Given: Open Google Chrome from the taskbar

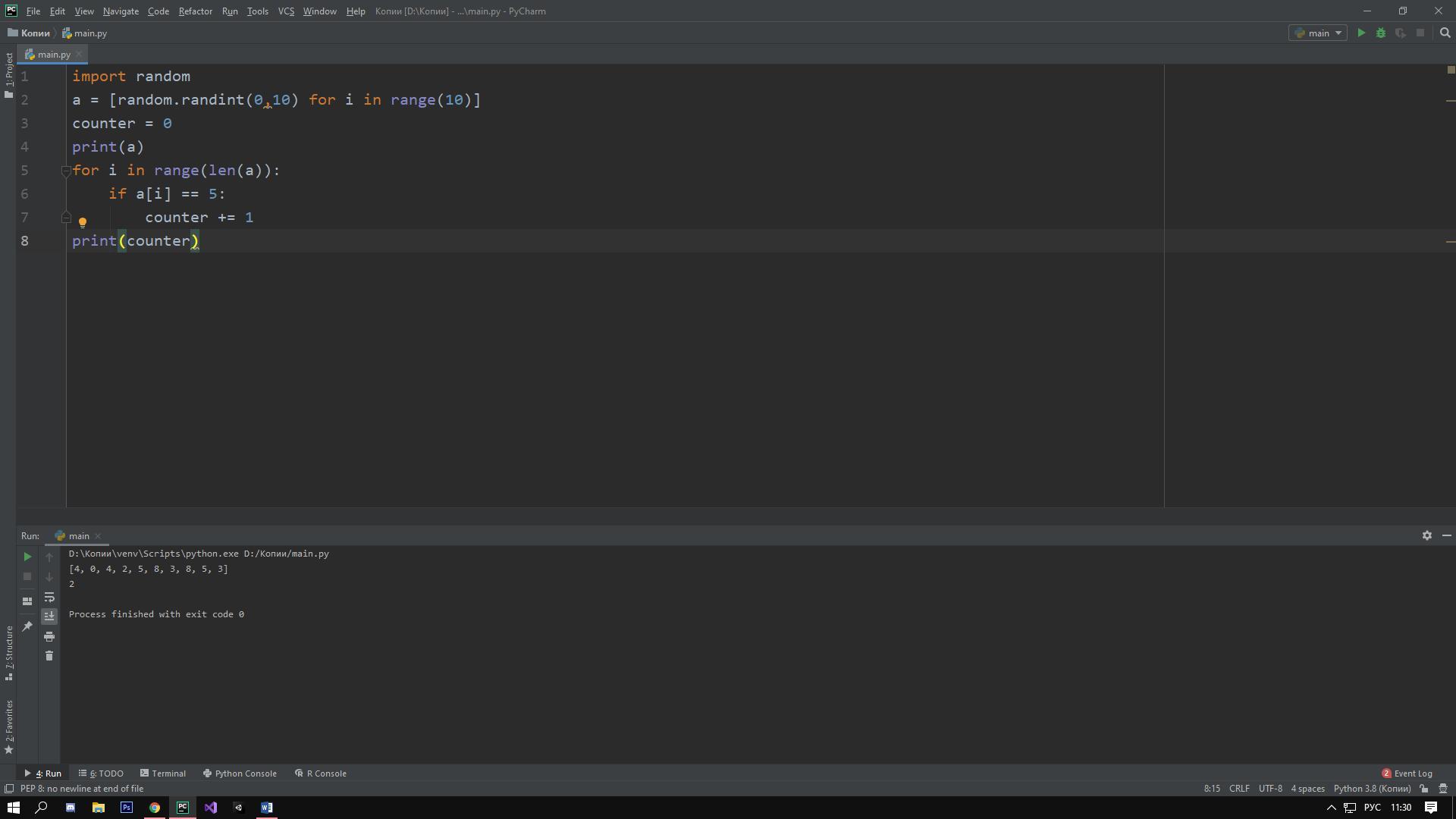Looking at the screenshot, I should (155, 808).
